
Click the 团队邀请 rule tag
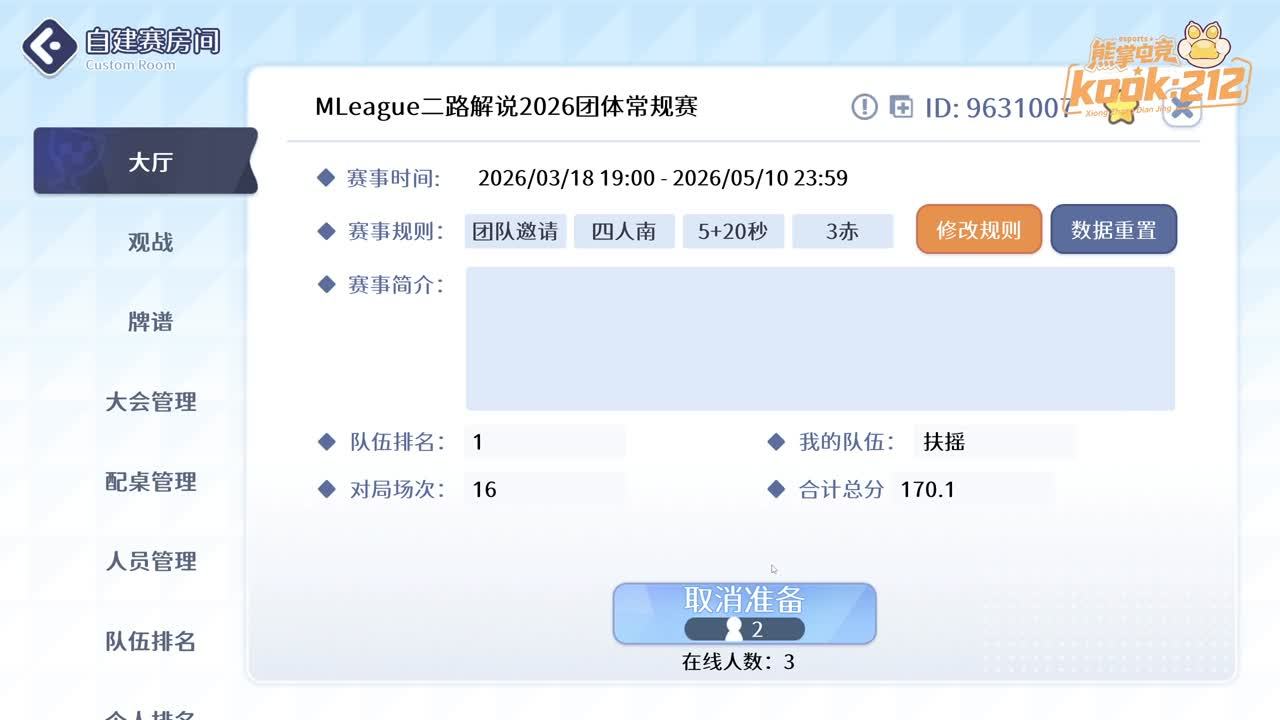point(515,231)
